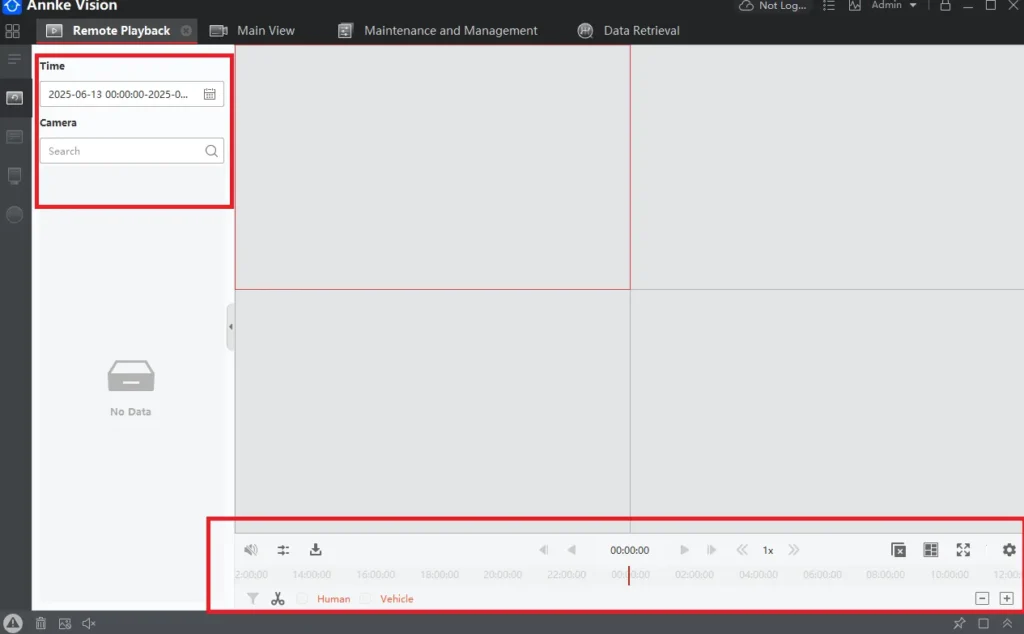Speed up playback with the double-right arrows
1024x634 pixels.
(793, 550)
